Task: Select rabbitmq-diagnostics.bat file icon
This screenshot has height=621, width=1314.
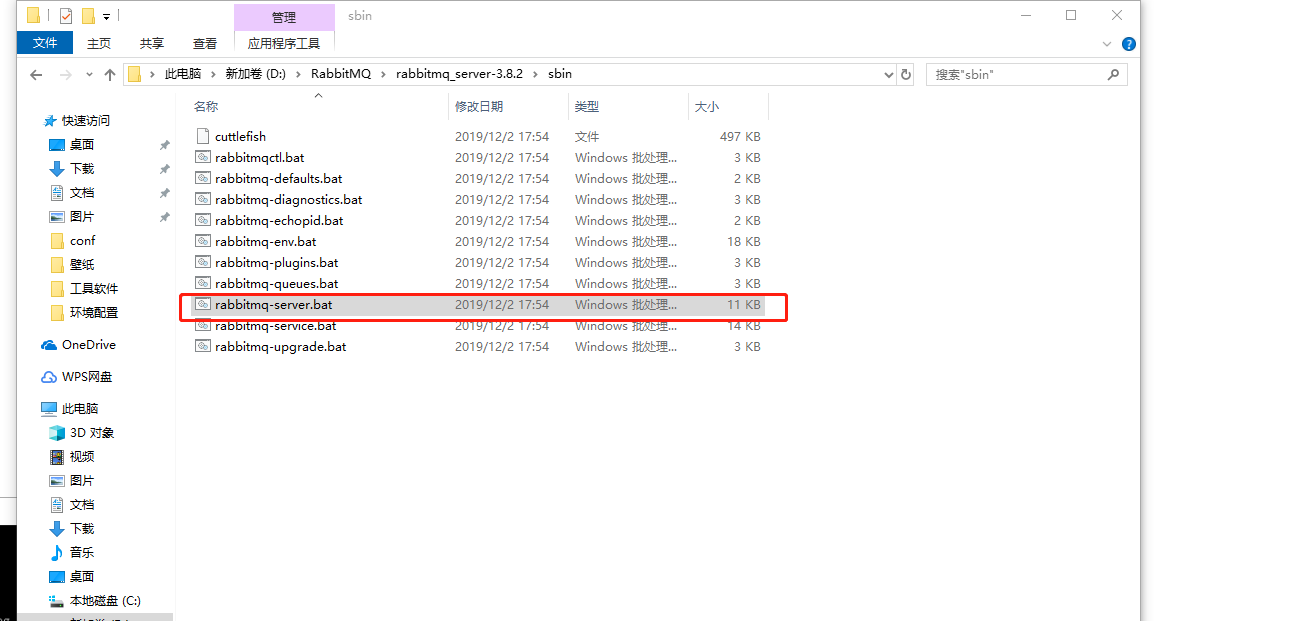Action: [203, 199]
